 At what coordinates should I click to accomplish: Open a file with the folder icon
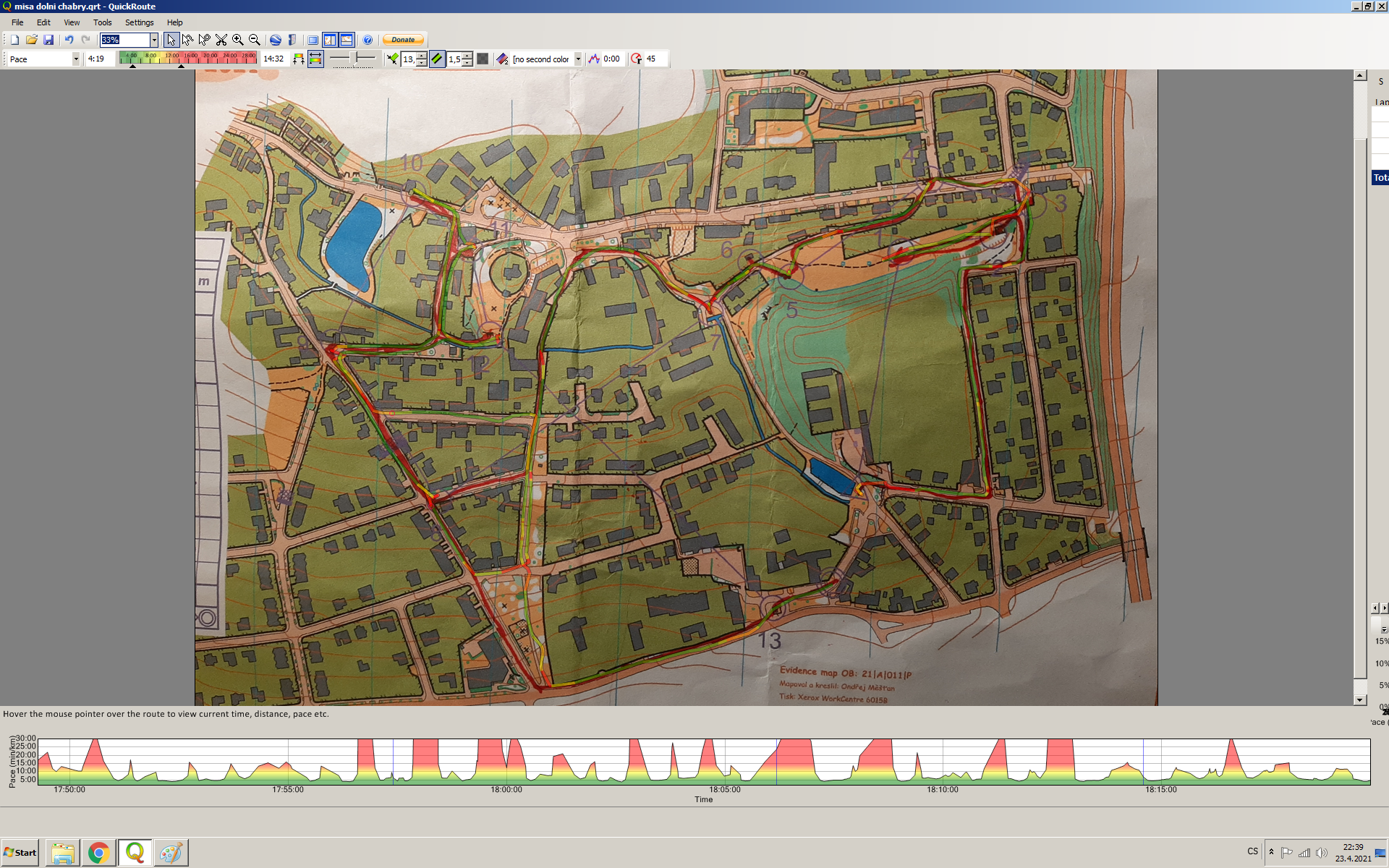31,40
